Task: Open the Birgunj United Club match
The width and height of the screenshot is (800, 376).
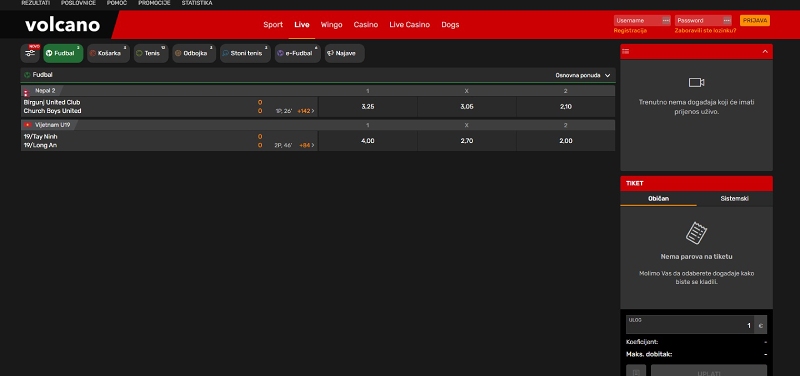Action: coord(52,103)
